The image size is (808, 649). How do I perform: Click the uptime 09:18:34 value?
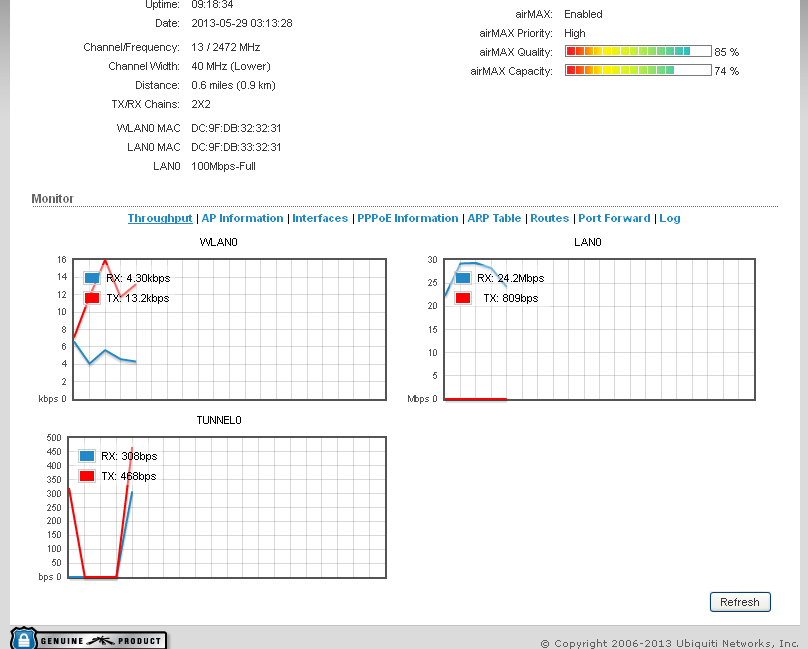(x=212, y=5)
